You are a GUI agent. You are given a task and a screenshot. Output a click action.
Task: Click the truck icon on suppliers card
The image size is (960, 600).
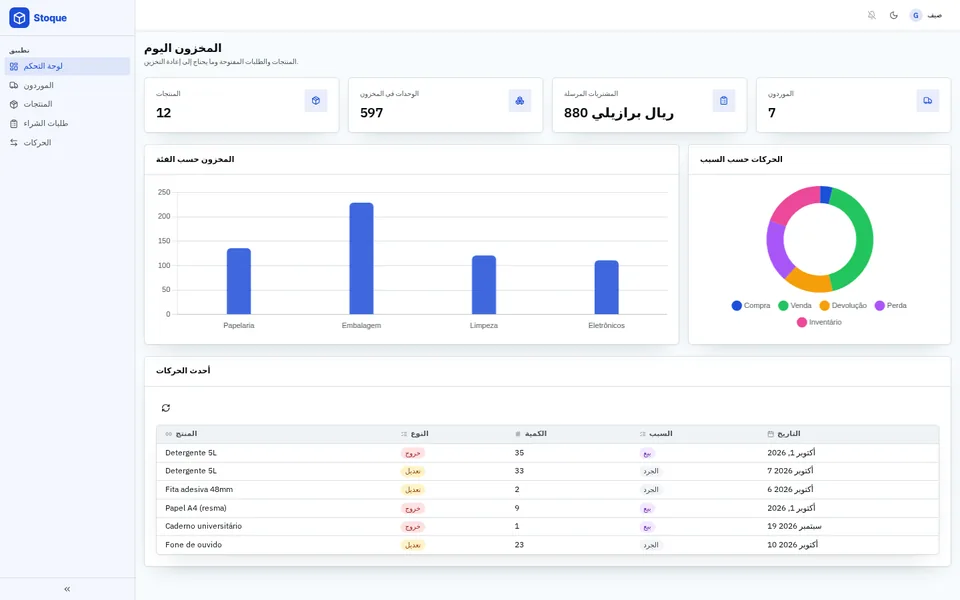click(x=928, y=100)
